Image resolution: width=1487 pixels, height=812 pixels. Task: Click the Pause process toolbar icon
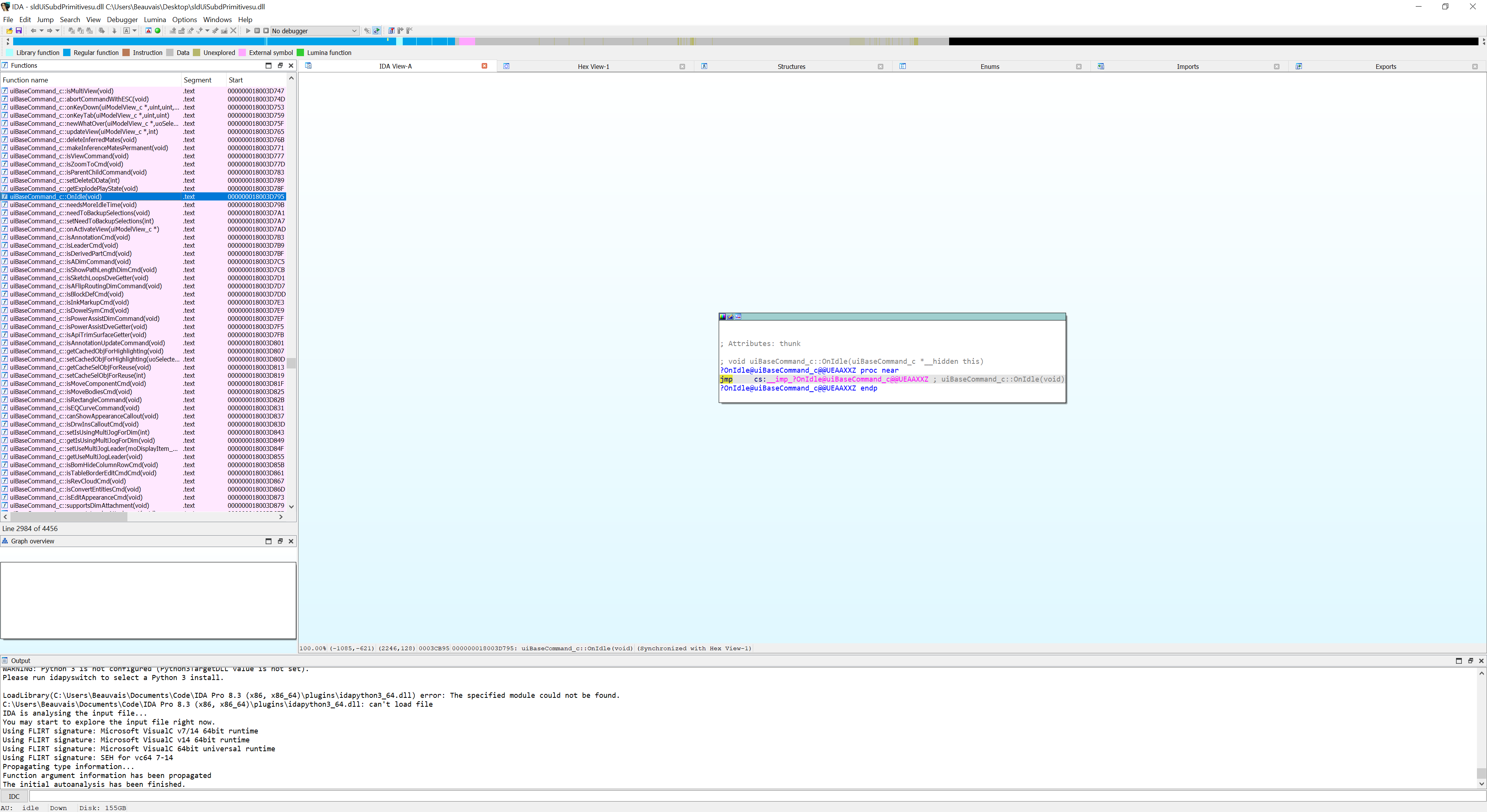(x=257, y=31)
